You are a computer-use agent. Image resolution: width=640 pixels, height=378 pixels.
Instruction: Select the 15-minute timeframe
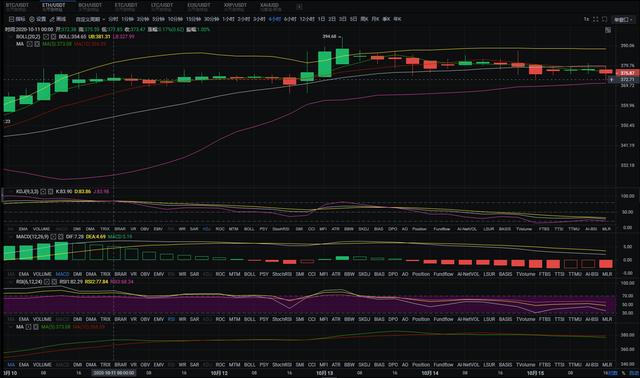pos(192,19)
